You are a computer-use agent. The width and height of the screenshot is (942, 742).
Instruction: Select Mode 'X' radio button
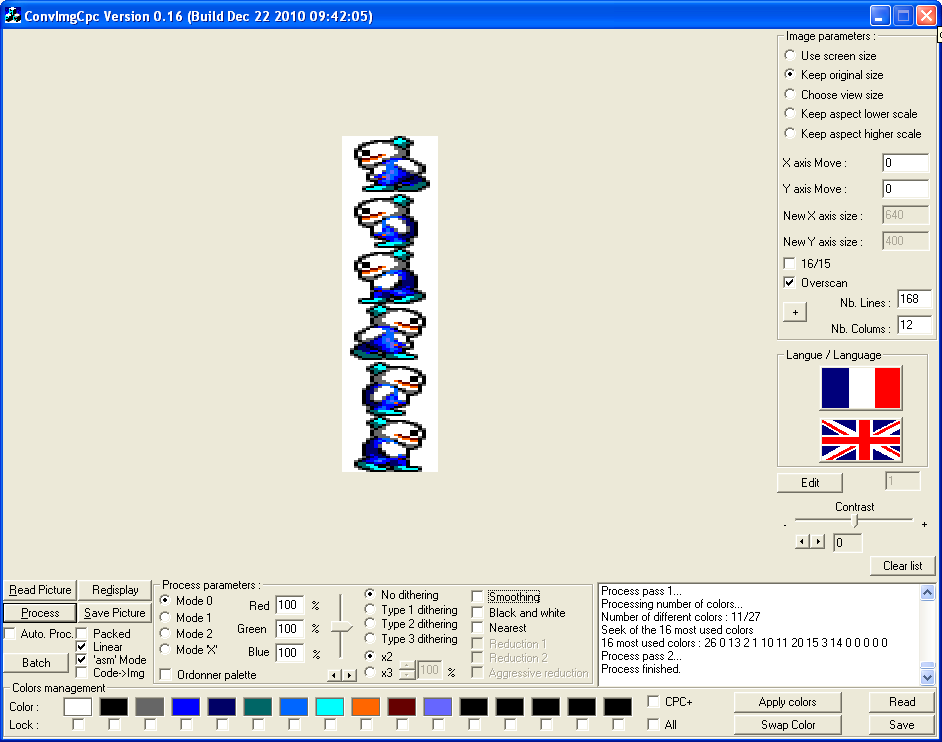pyautogui.click(x=165, y=649)
